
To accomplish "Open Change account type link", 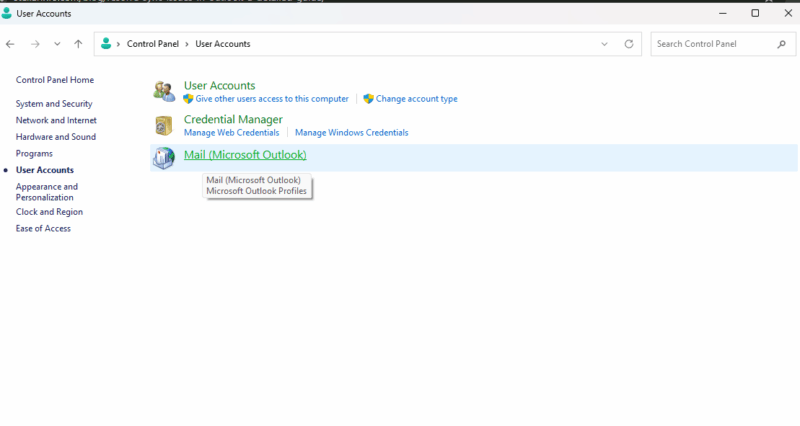I will click(x=416, y=99).
